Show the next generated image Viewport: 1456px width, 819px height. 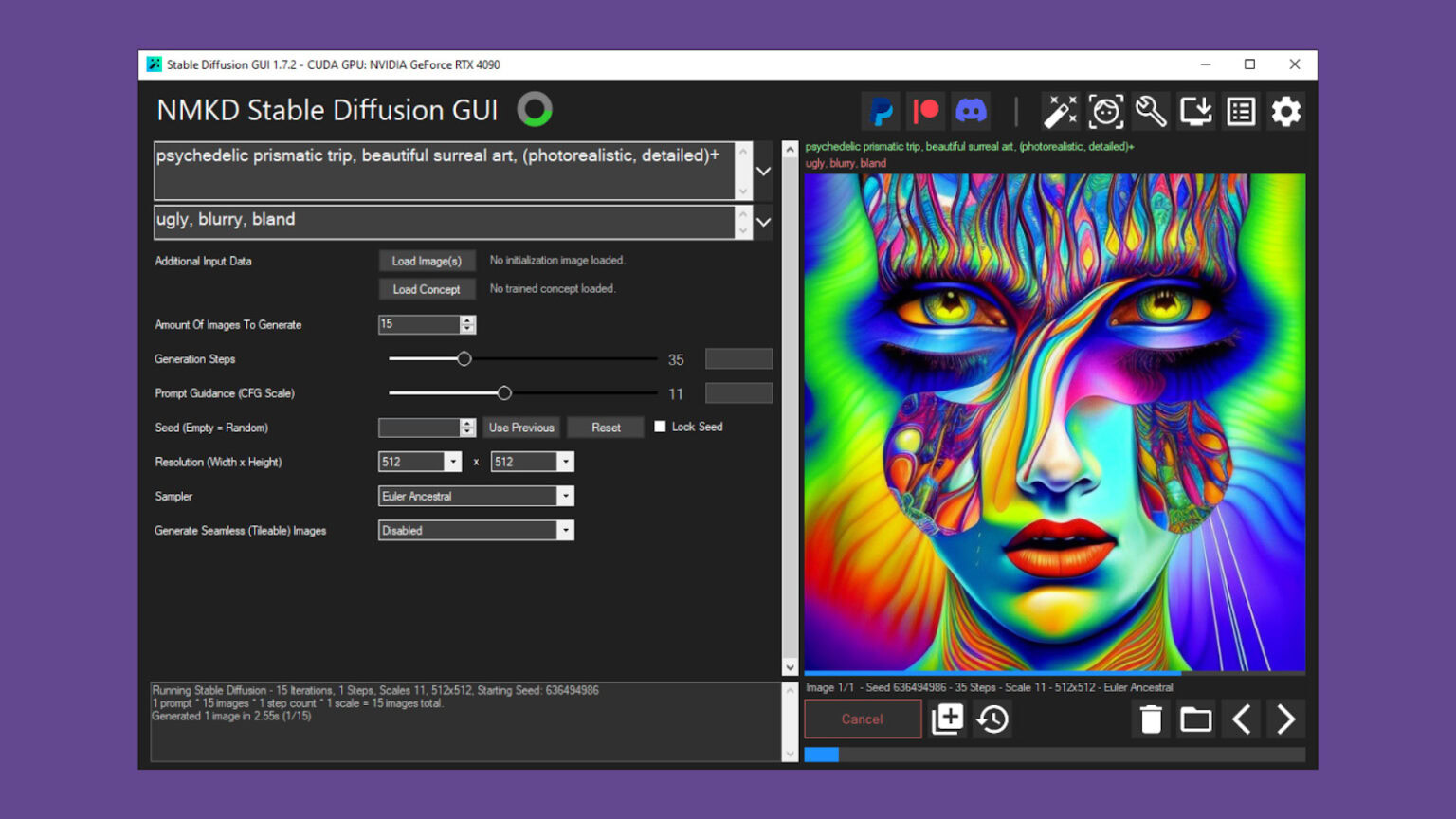[x=1285, y=719]
